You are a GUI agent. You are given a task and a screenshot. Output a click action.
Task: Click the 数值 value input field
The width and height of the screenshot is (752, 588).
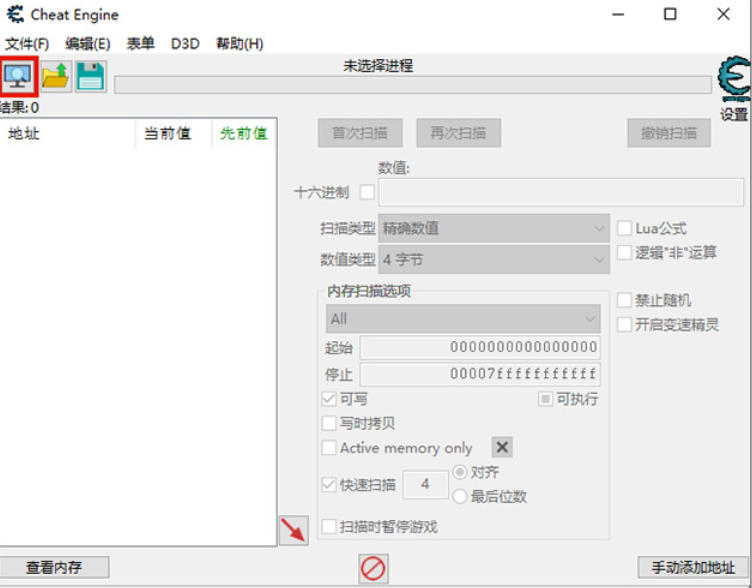561,192
